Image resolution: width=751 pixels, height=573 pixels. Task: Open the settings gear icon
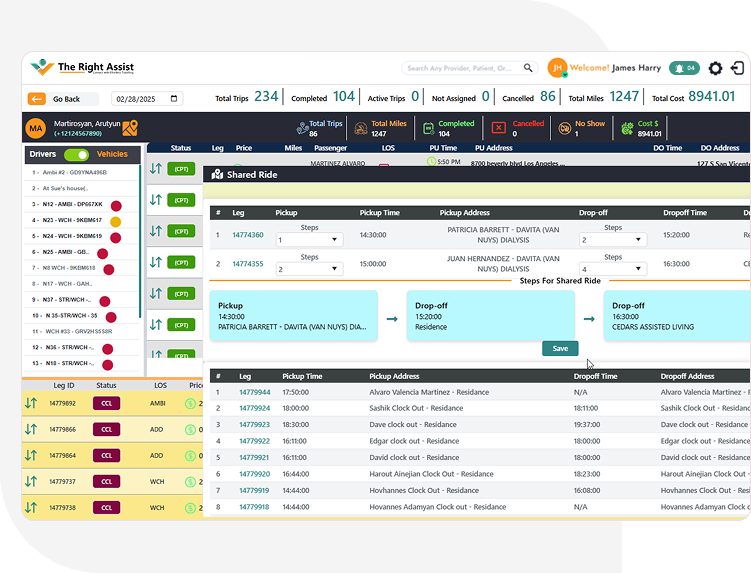point(715,68)
